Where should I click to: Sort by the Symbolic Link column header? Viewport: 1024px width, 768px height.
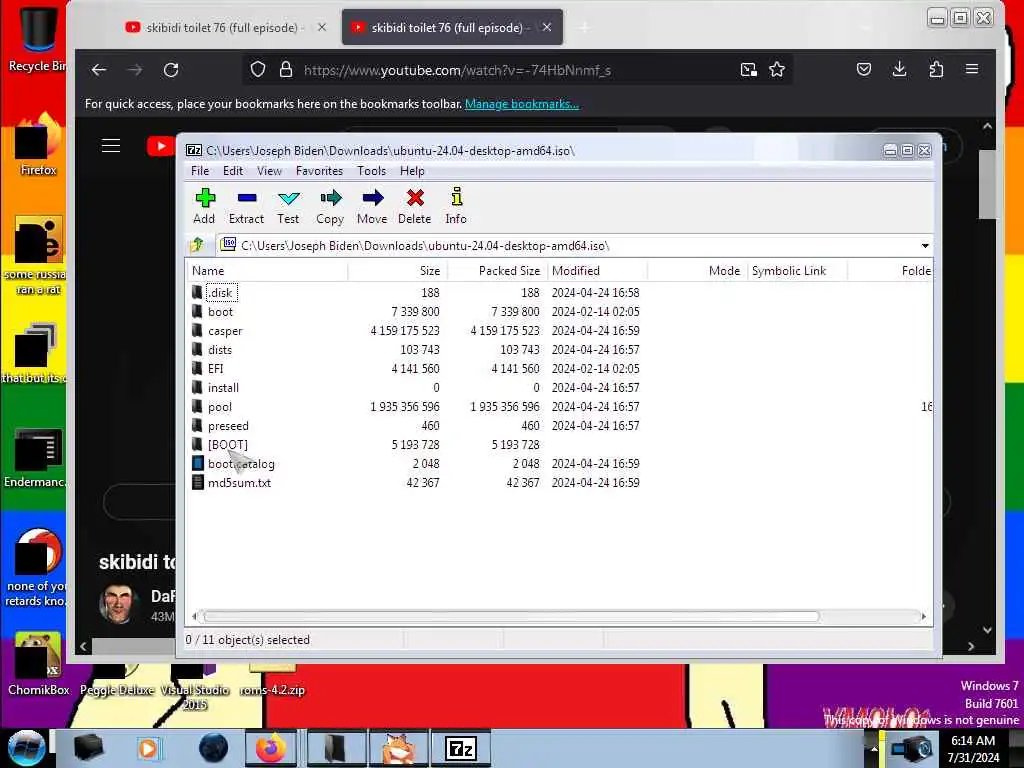point(797,270)
